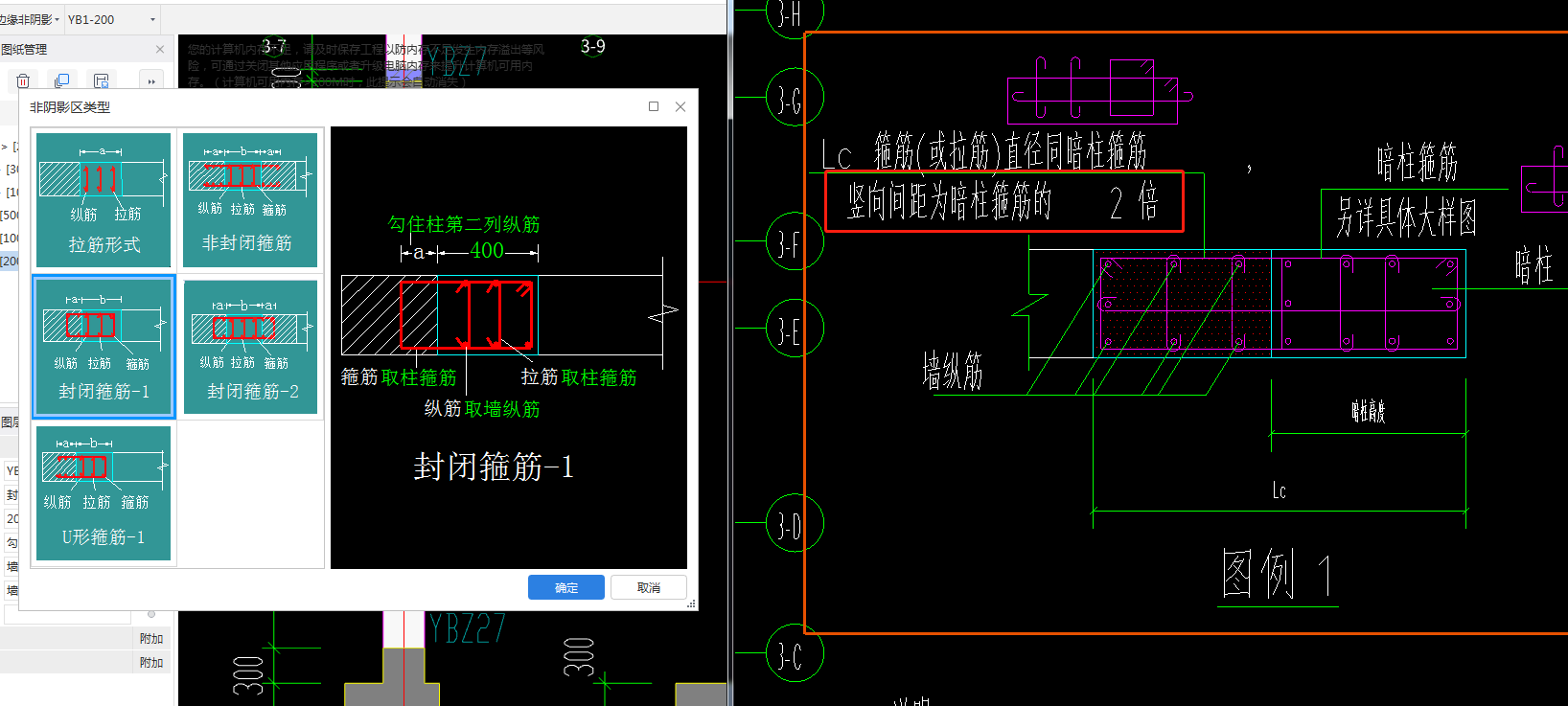Click the 3-9 axis label in drawing
The width and height of the screenshot is (1568, 706).
point(593,46)
